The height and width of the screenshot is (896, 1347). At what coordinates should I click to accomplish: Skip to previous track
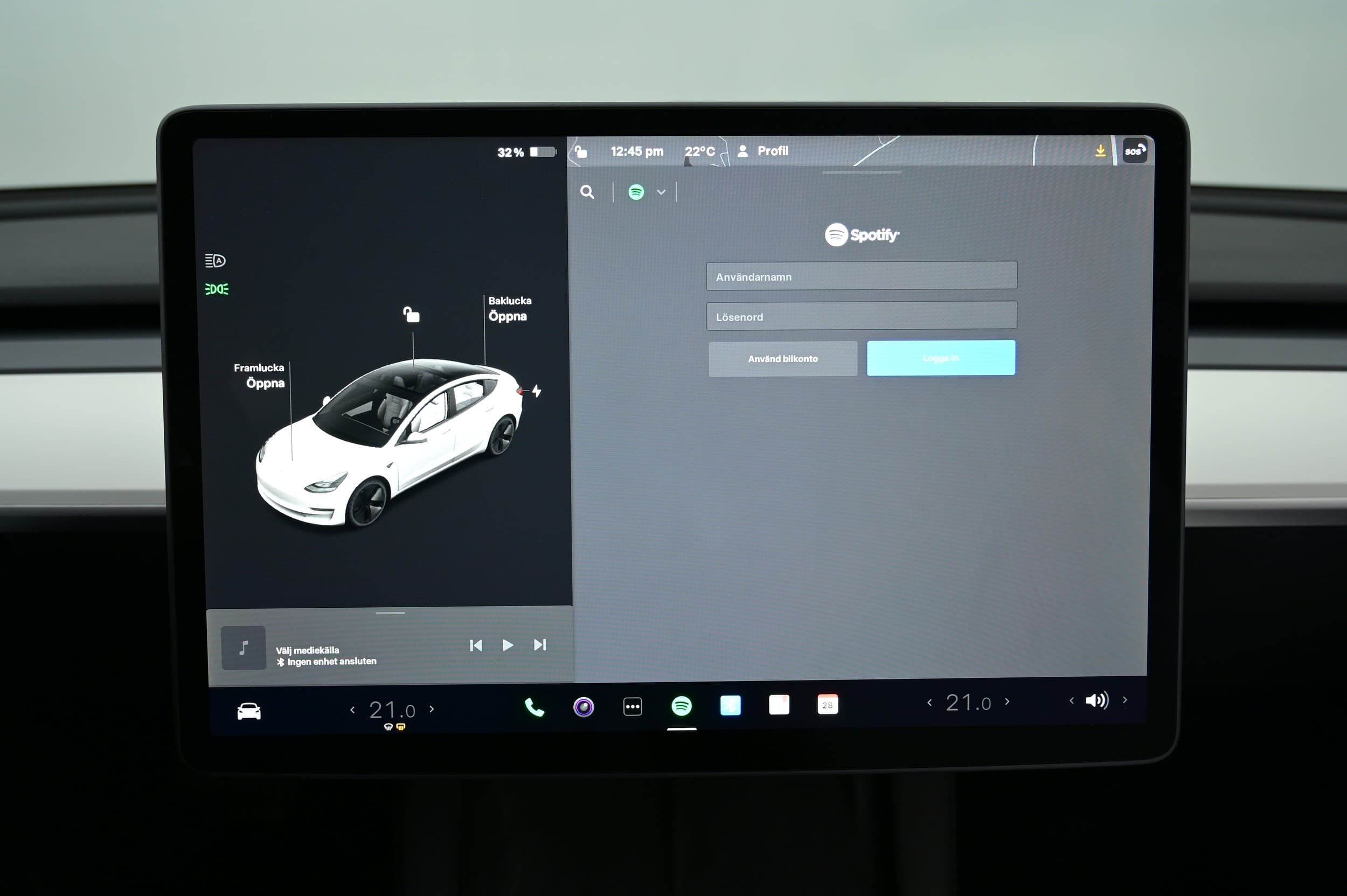pos(475,645)
